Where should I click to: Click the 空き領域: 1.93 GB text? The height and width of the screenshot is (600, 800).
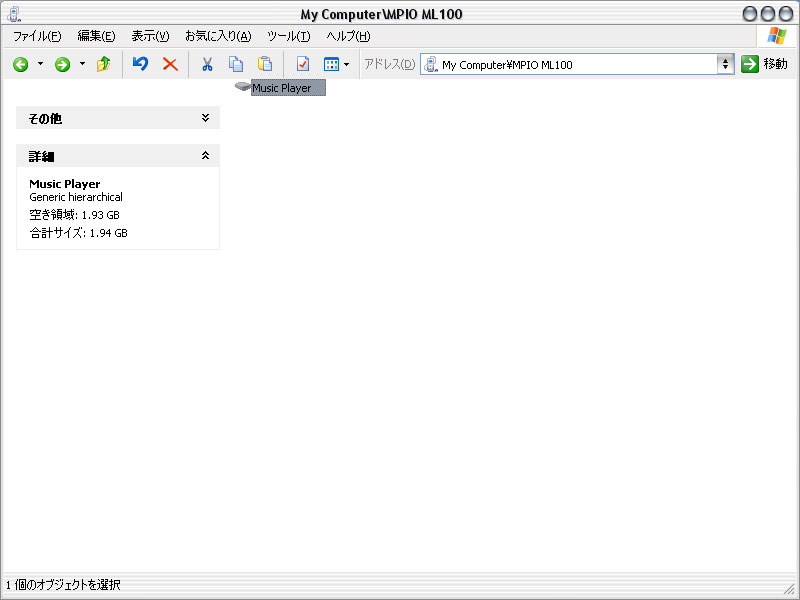(74, 215)
